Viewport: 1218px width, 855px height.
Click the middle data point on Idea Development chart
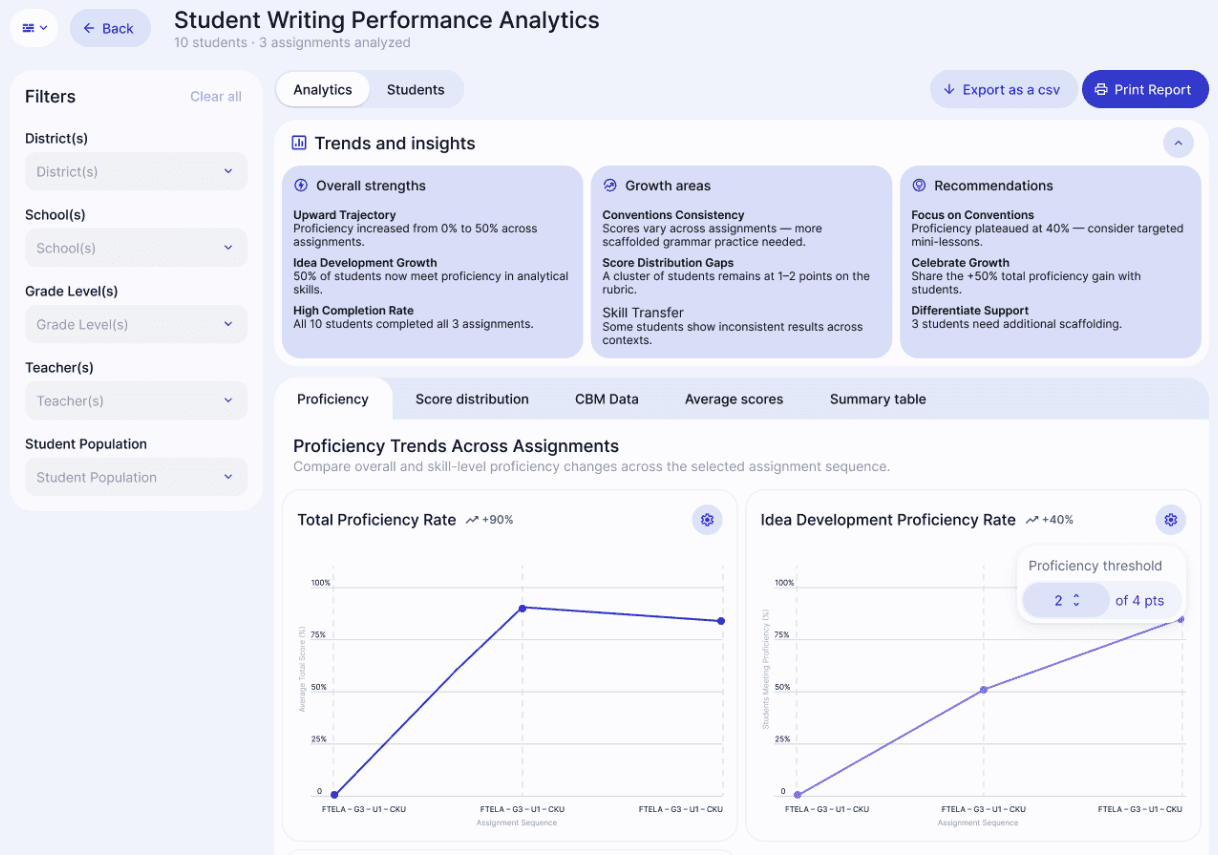click(x=983, y=690)
